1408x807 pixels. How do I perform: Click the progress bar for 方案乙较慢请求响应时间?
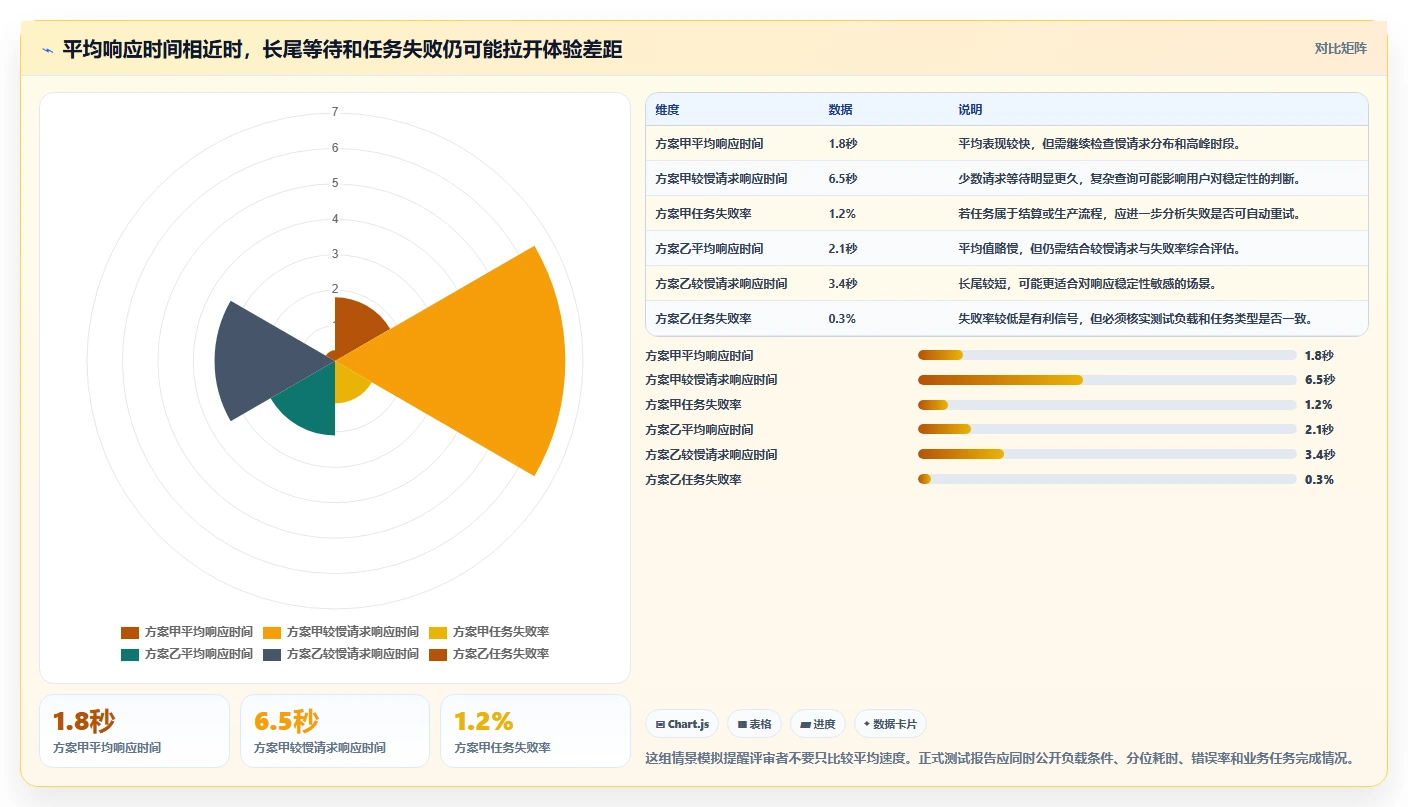coord(1107,455)
